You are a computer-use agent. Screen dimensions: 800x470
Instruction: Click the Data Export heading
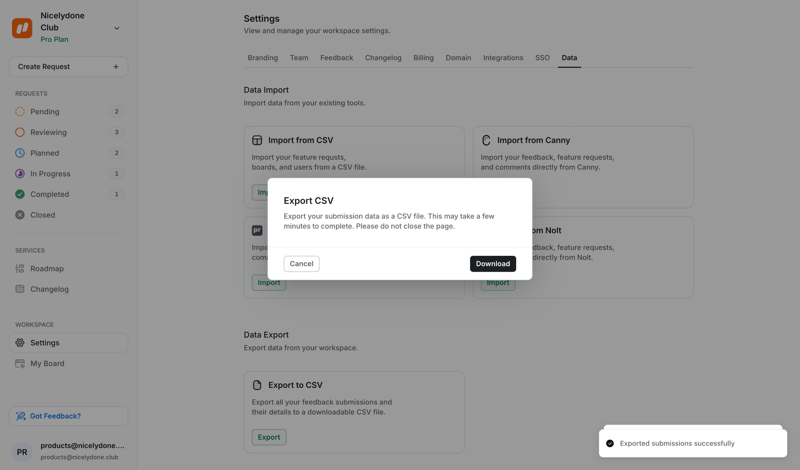click(266, 335)
